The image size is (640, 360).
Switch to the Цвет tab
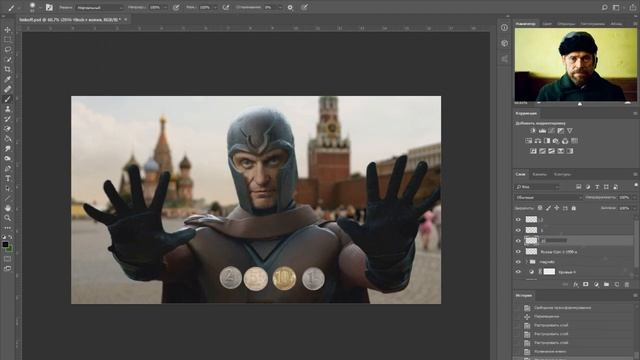[547, 24]
